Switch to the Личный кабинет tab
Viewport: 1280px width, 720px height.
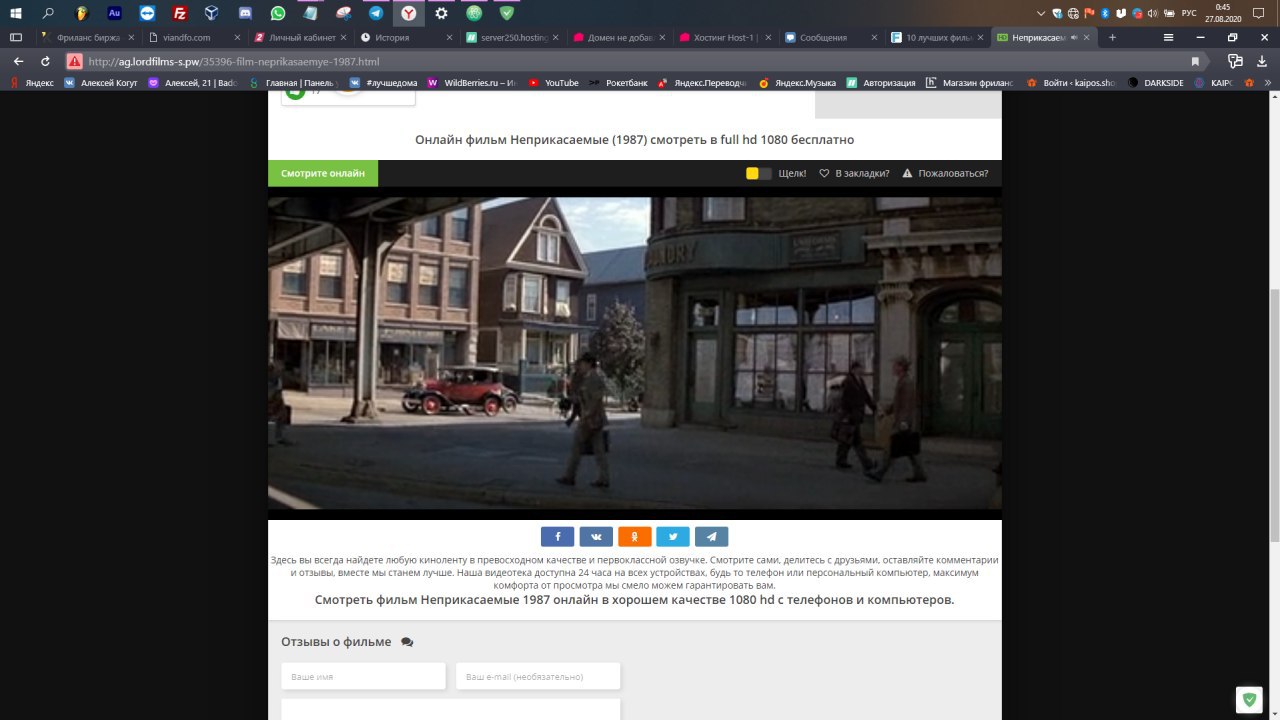pos(298,37)
